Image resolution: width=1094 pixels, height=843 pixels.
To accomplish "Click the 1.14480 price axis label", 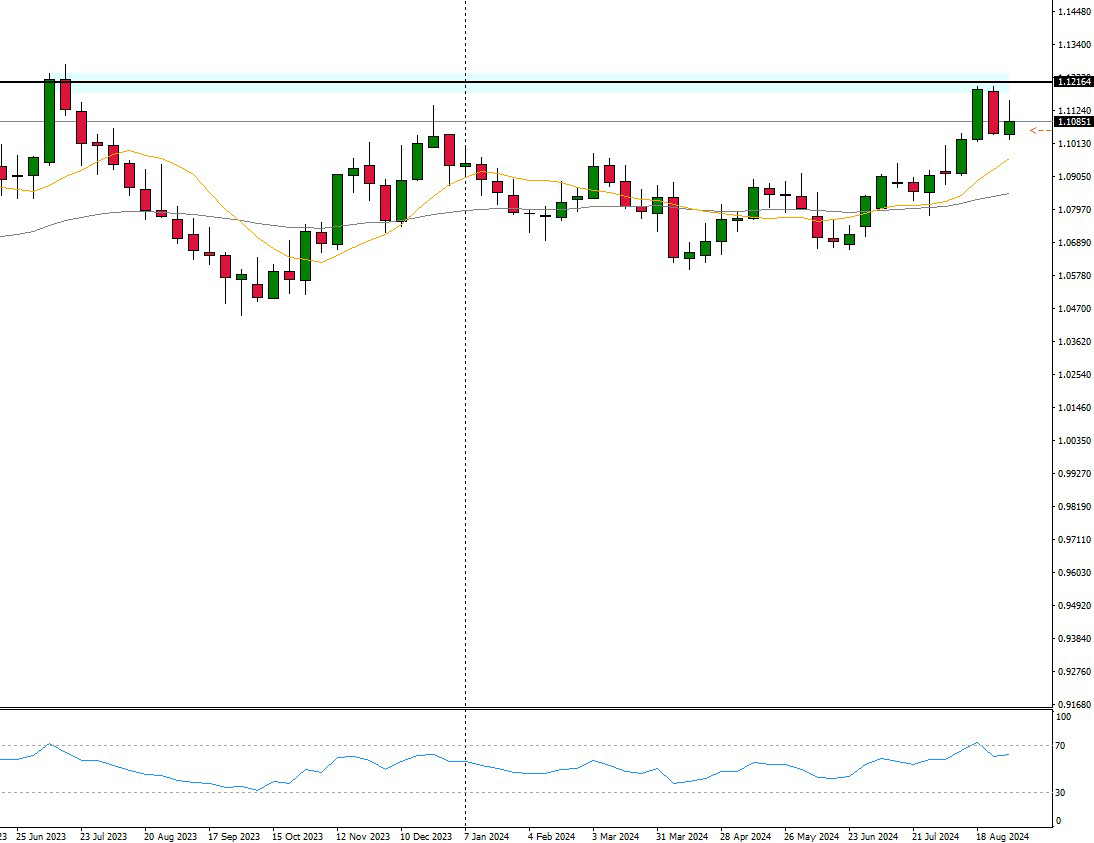I will click(1074, 12).
